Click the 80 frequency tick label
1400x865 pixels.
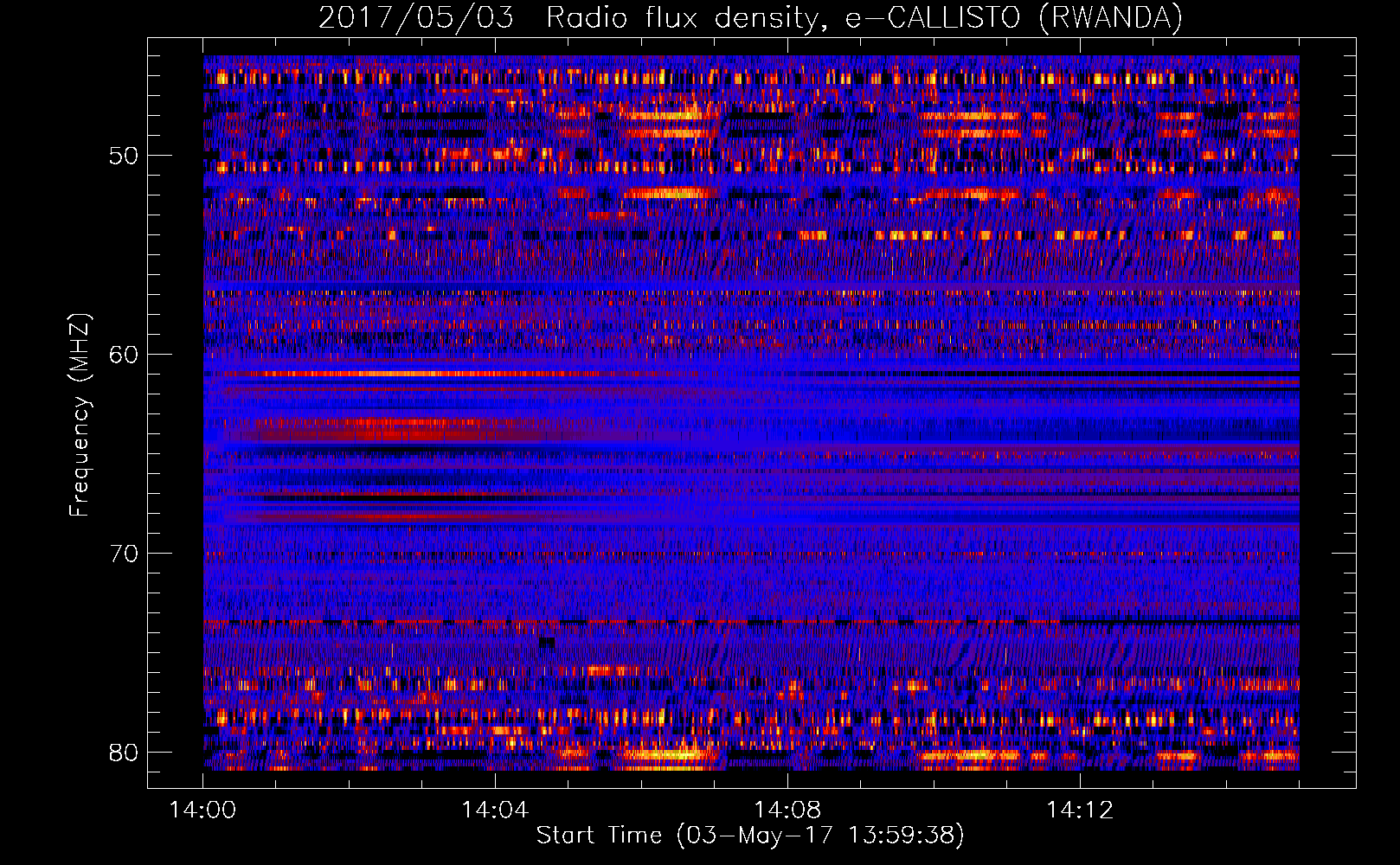coord(124,753)
